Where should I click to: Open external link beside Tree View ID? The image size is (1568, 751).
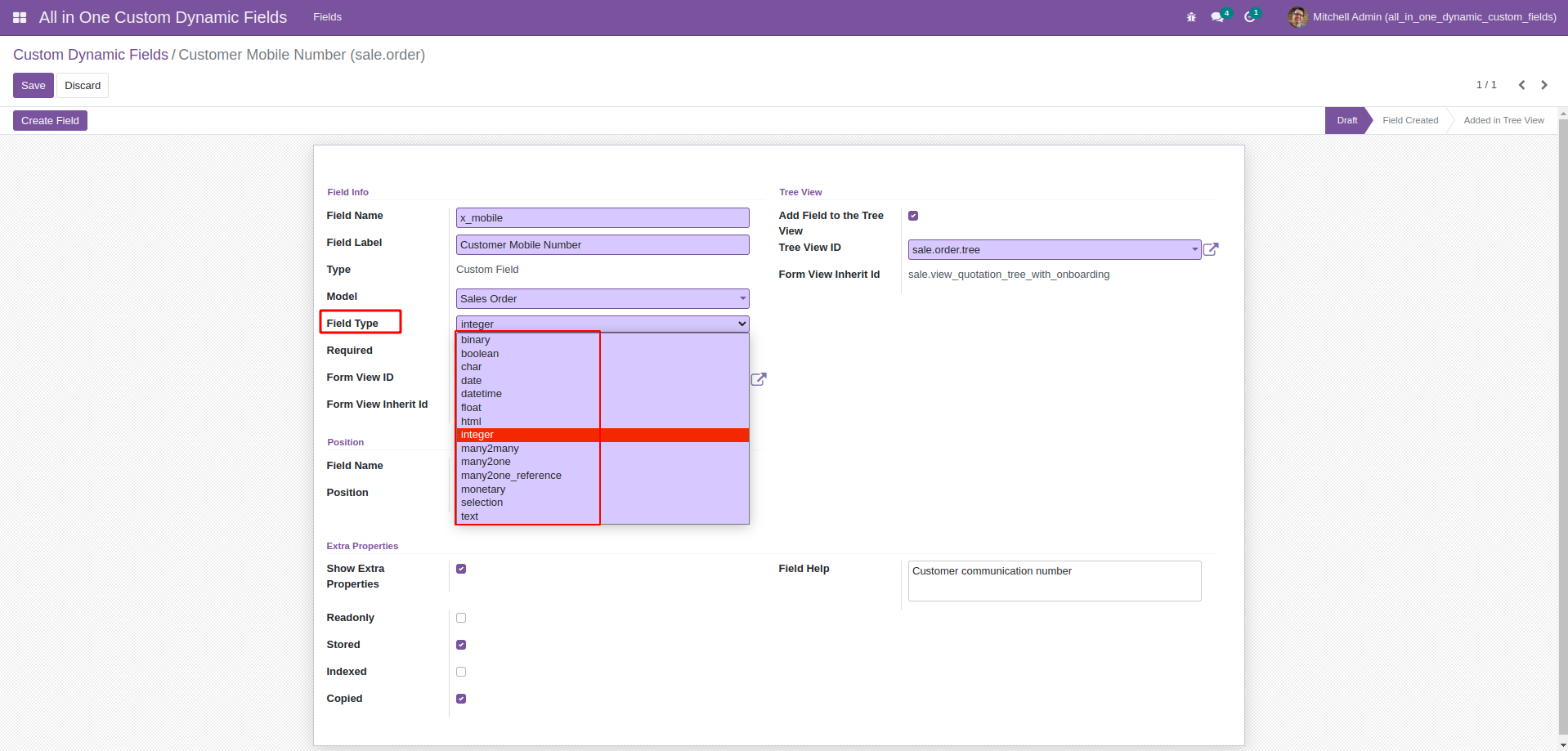tap(1211, 249)
